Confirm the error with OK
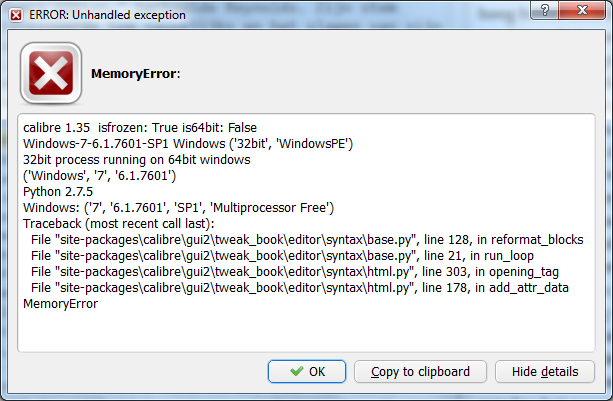The image size is (613, 401). pos(307,371)
